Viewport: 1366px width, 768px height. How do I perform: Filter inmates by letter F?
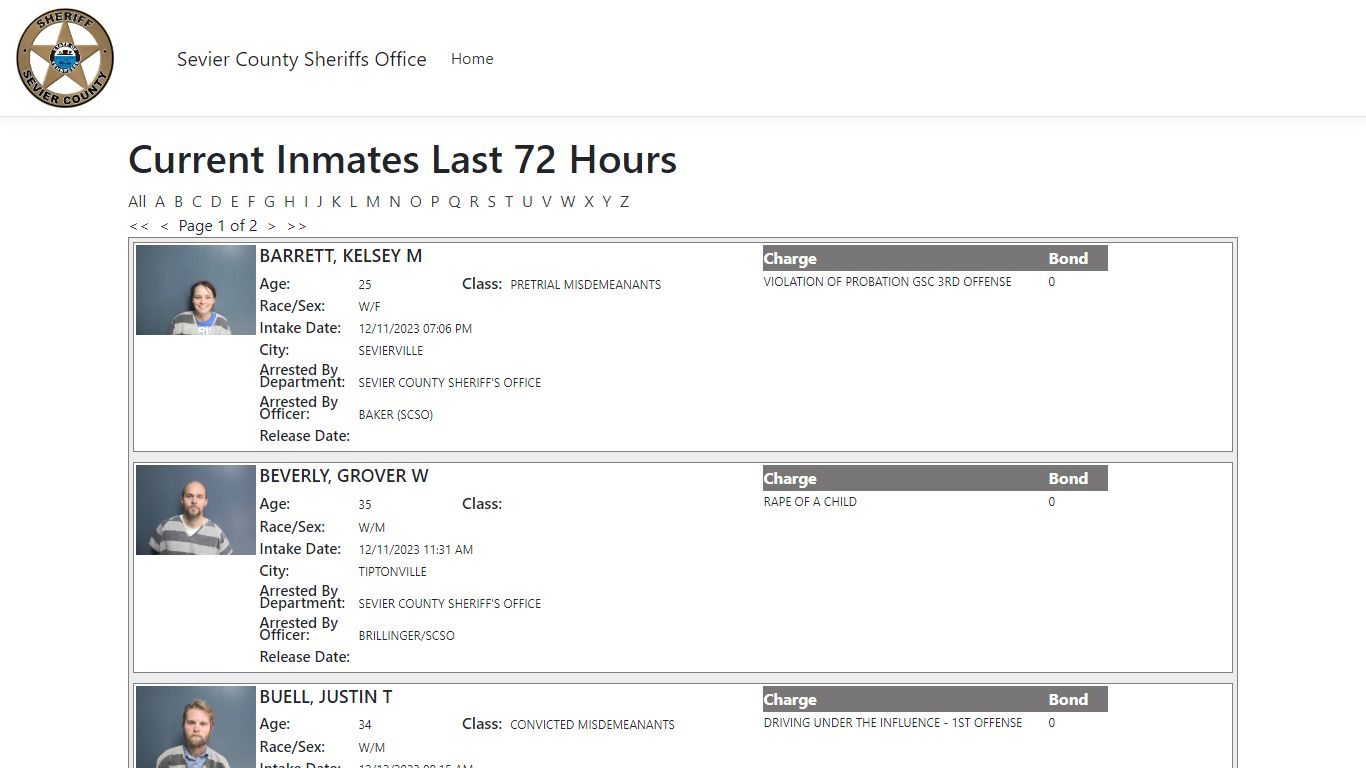click(252, 201)
